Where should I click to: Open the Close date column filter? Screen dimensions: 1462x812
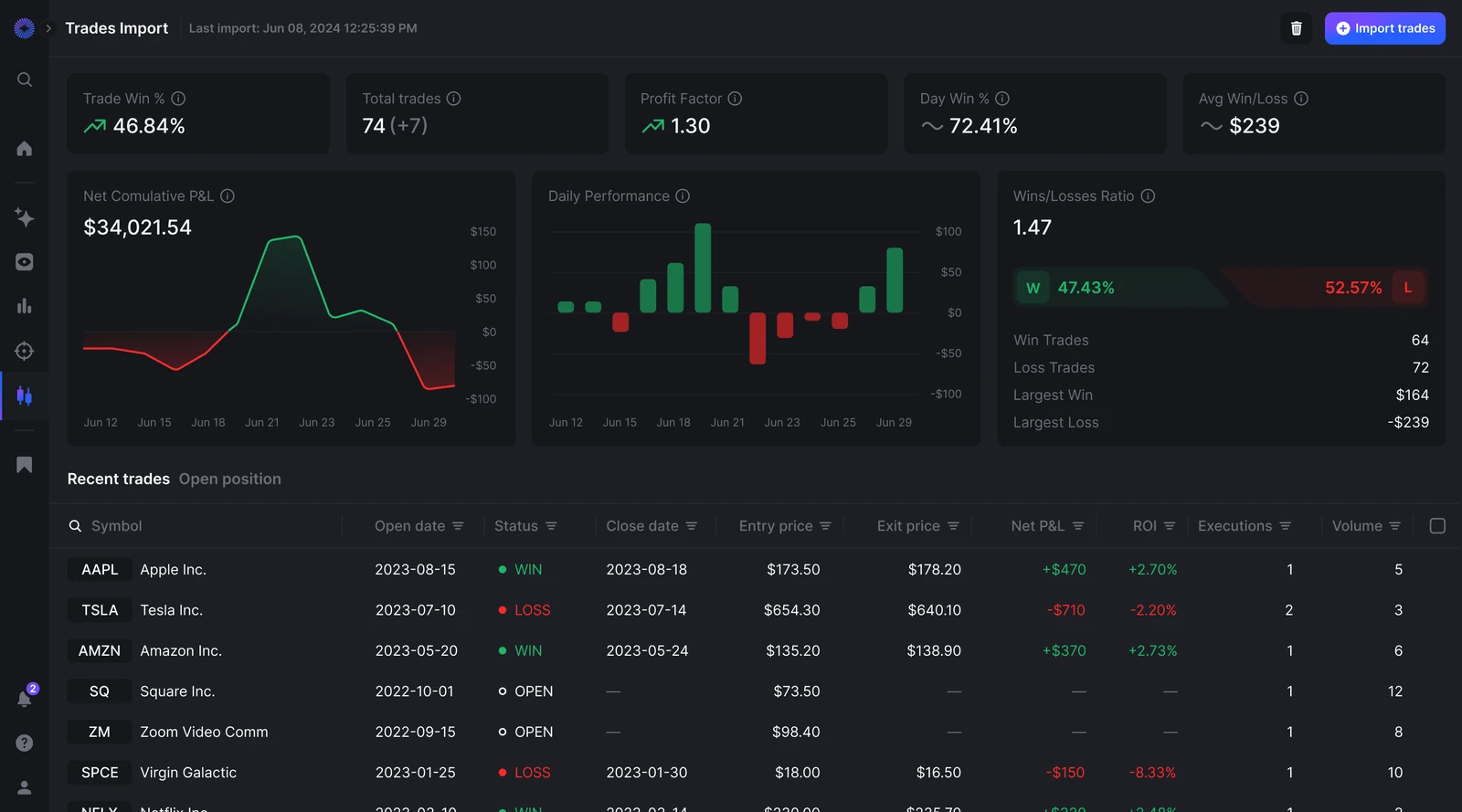tap(692, 526)
